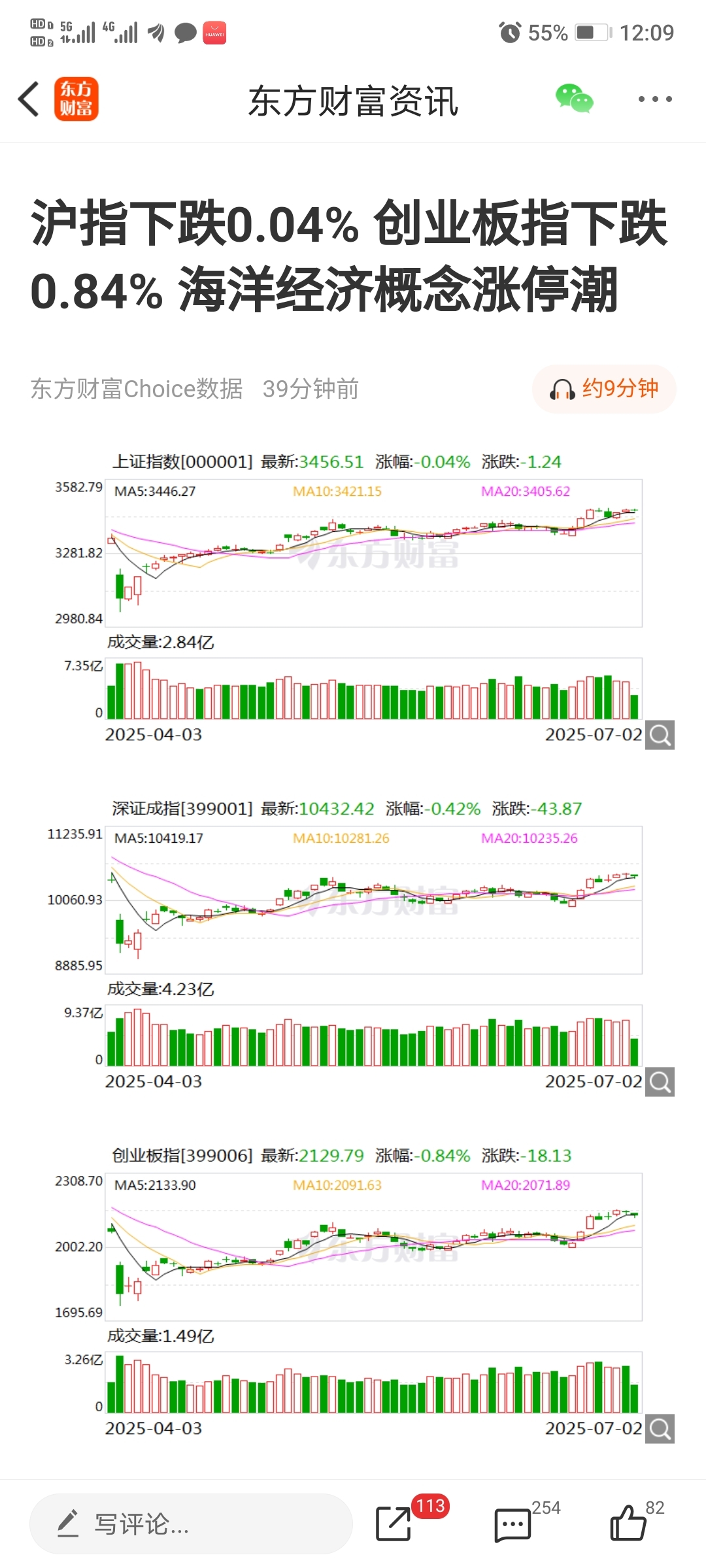
Task: Tap the 写评论 comment input field
Action: pyautogui.click(x=191, y=1524)
